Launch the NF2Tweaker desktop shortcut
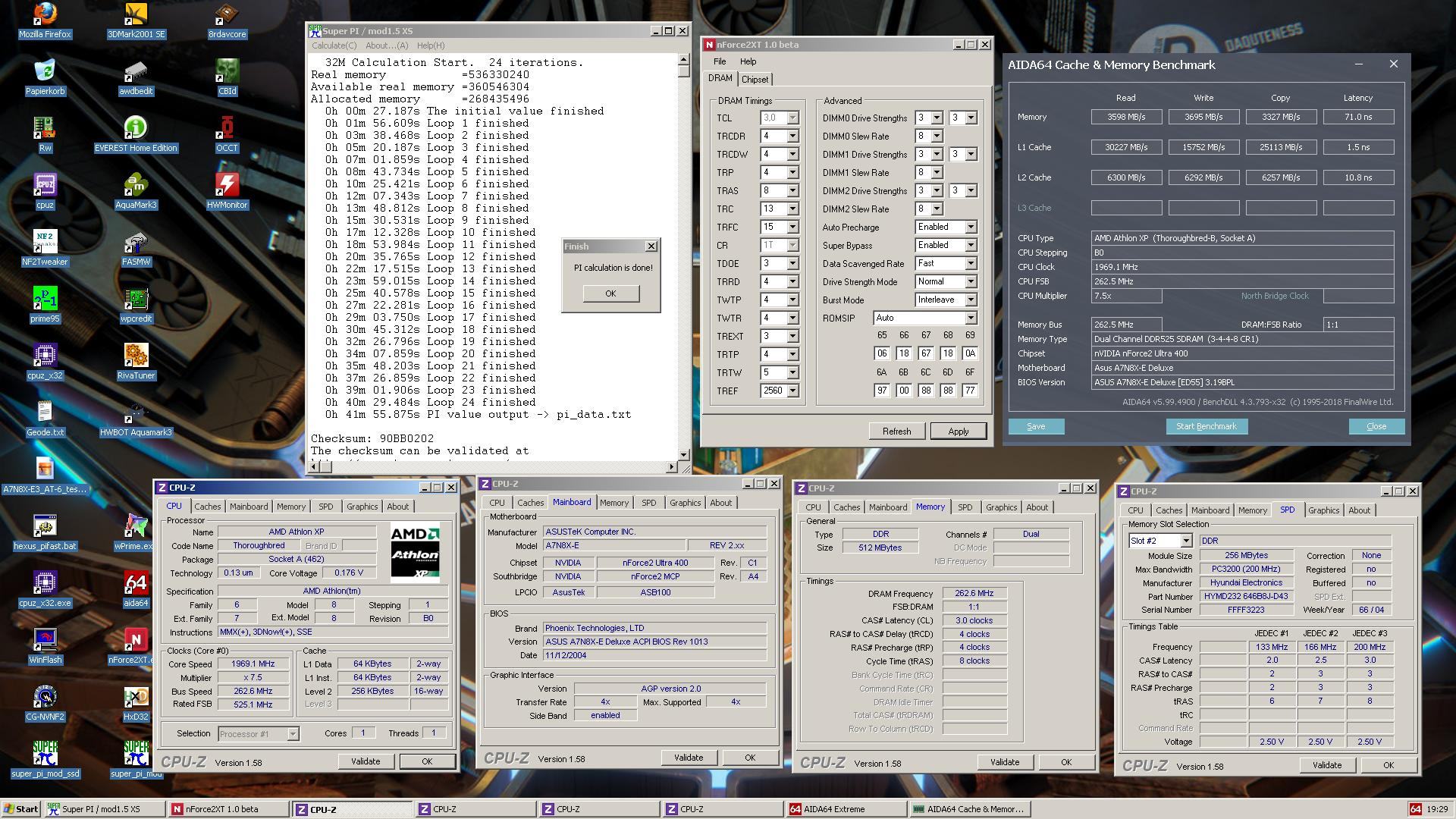 coord(45,248)
